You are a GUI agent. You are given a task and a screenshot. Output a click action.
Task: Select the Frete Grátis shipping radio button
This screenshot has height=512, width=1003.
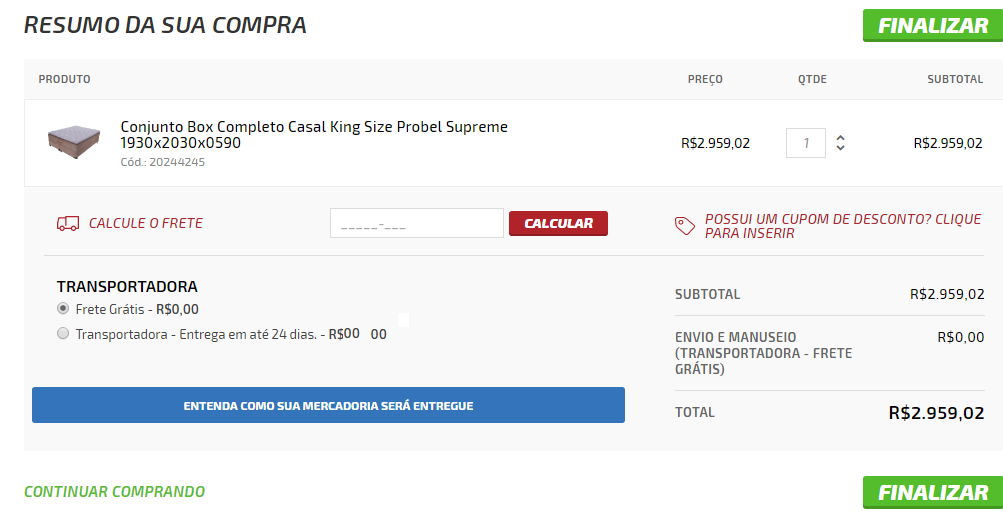tap(63, 309)
